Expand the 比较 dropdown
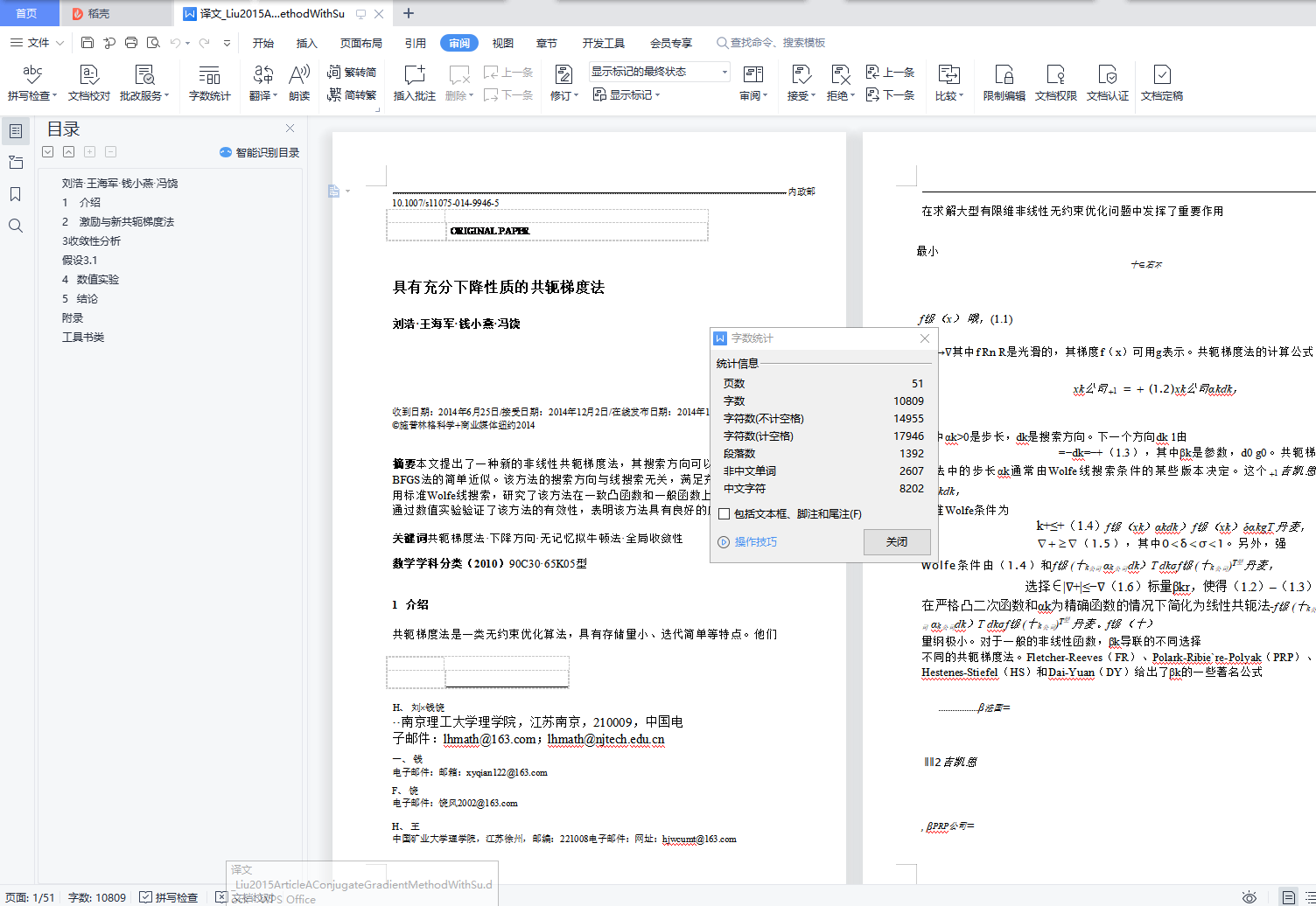The height and width of the screenshot is (906, 1316). (x=961, y=96)
